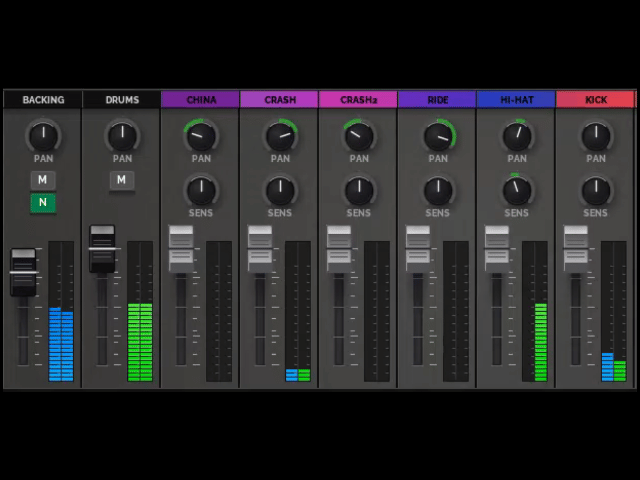
Task: Mute the DRUMS channel
Action: coord(122,180)
